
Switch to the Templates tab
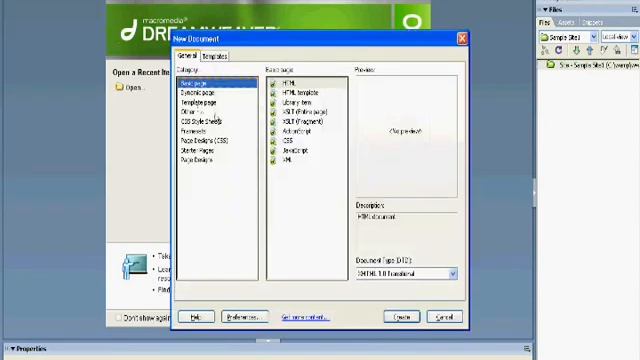click(215, 56)
